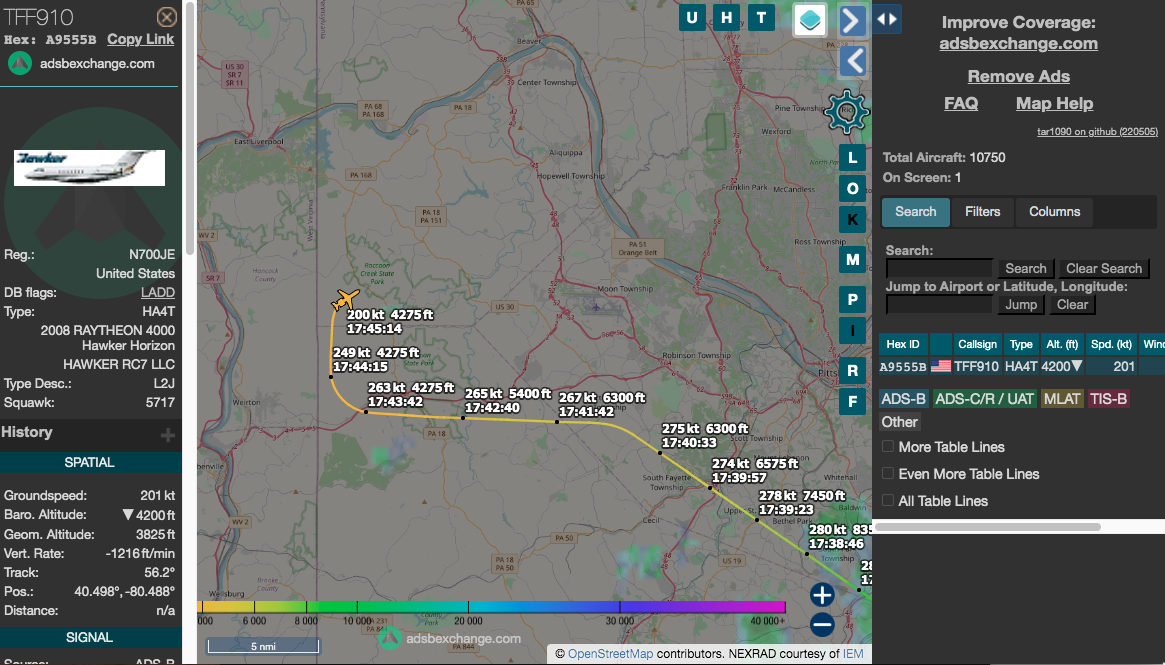Screen dimensions: 1165x665
Task: Focus the Jump to Airport input field
Action: coord(939,305)
